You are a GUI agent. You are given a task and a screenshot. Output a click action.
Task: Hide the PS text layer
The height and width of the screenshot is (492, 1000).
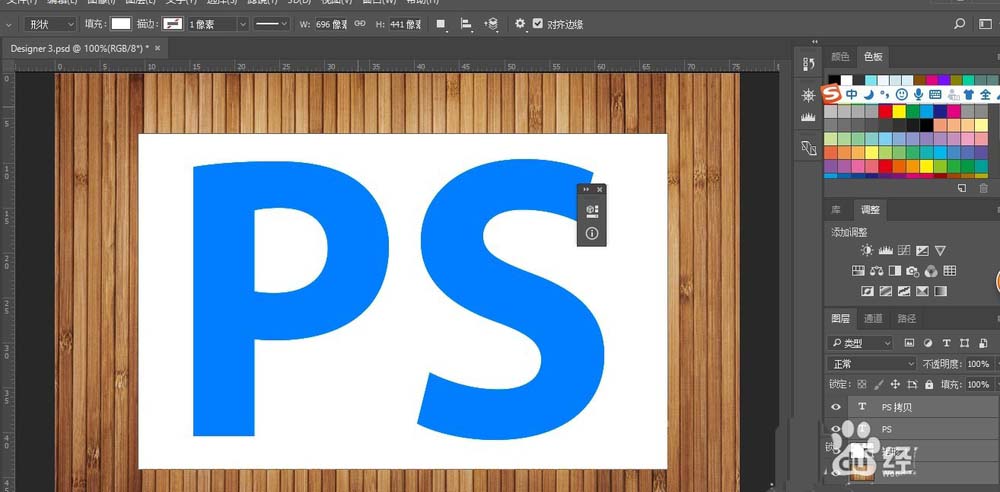click(835, 429)
